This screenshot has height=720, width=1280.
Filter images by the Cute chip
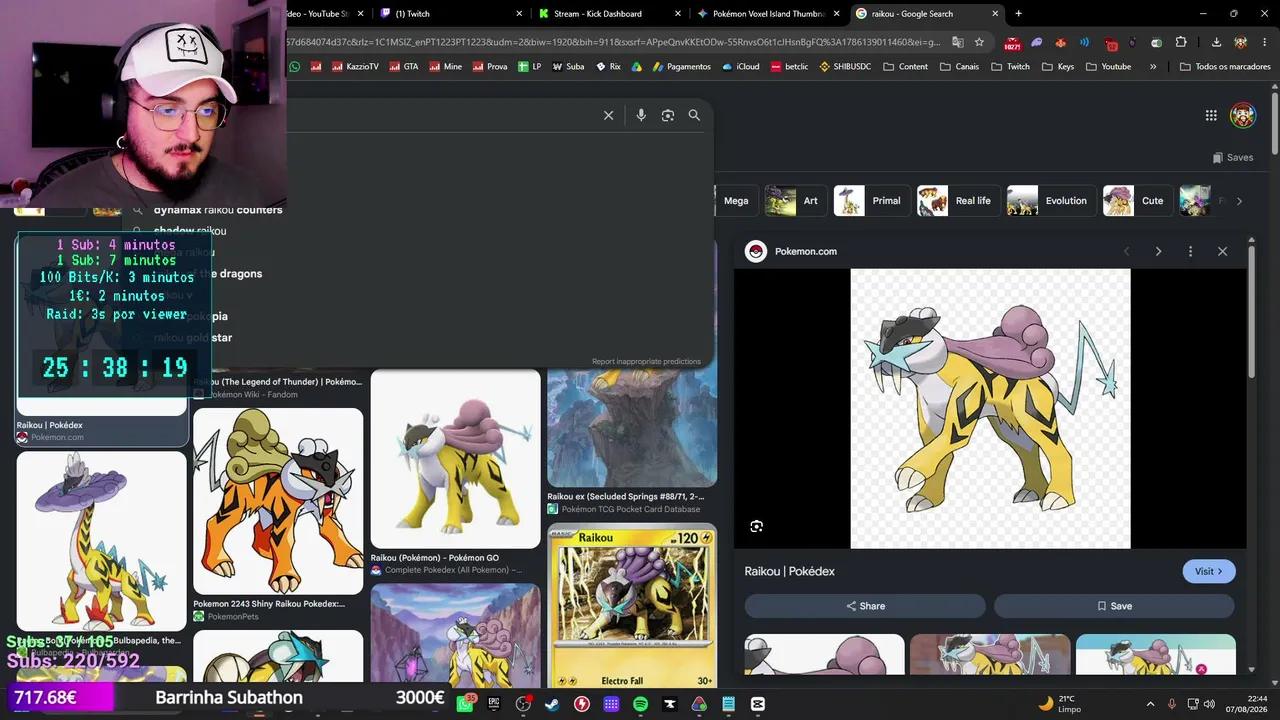[1138, 201]
